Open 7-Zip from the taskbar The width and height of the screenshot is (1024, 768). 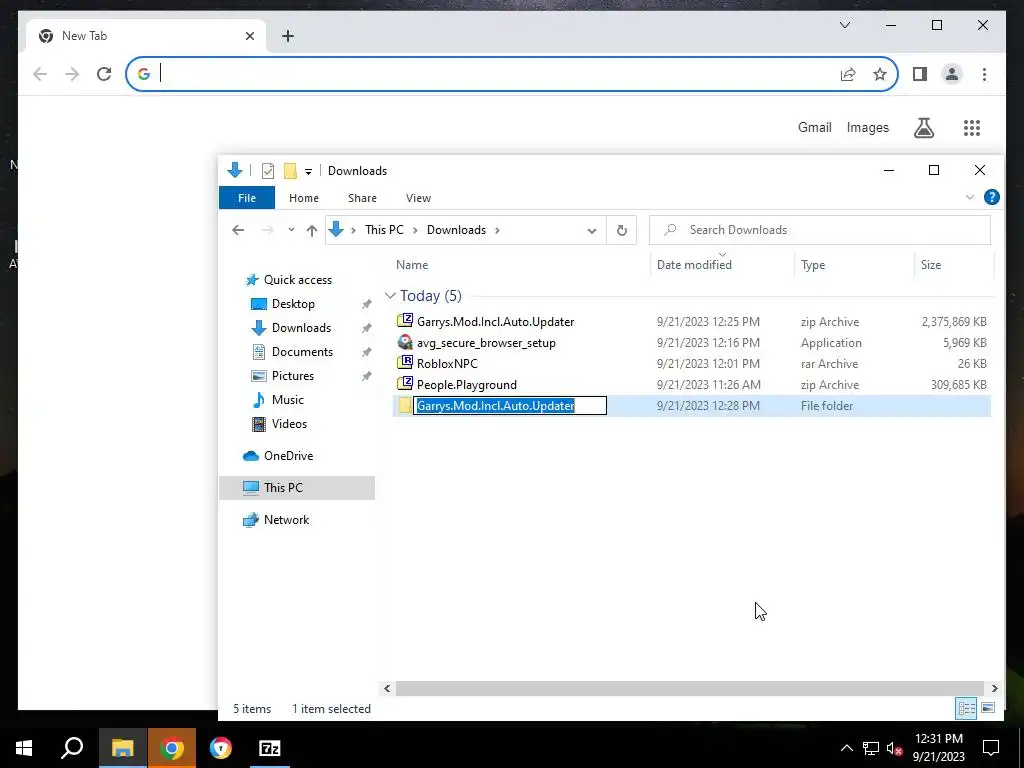270,748
